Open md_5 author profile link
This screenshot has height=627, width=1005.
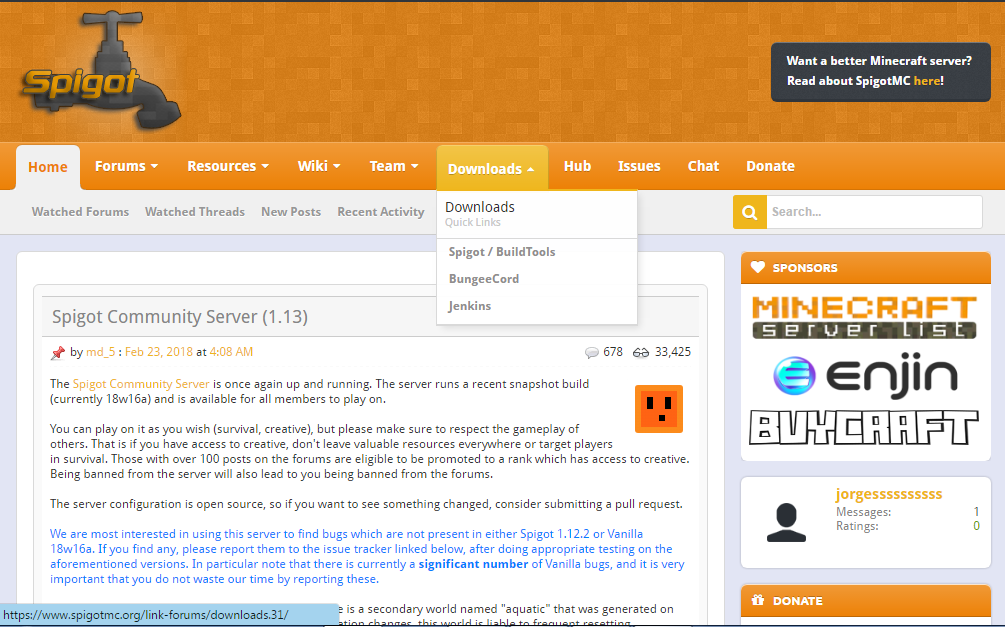tap(101, 352)
